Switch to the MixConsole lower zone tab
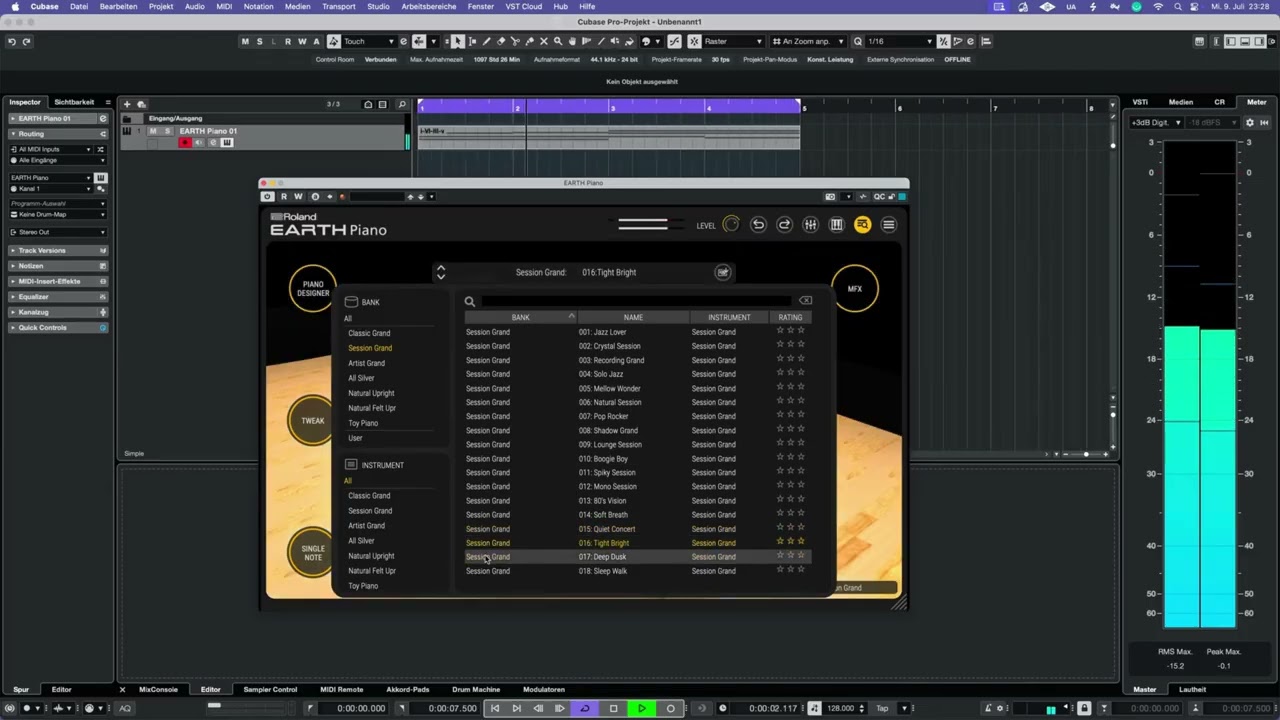 coord(158,689)
